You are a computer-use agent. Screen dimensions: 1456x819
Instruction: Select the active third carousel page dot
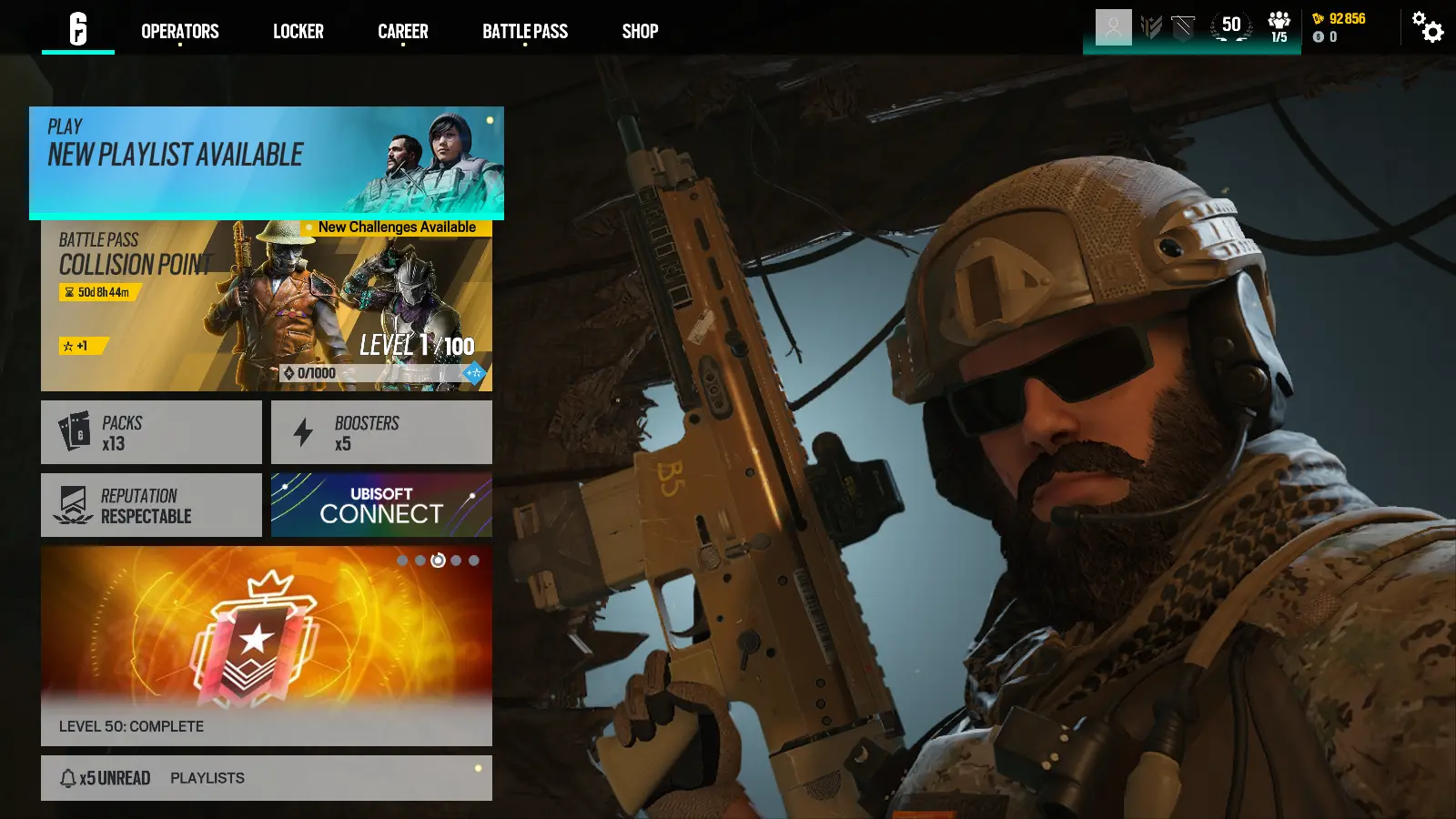[x=438, y=561]
